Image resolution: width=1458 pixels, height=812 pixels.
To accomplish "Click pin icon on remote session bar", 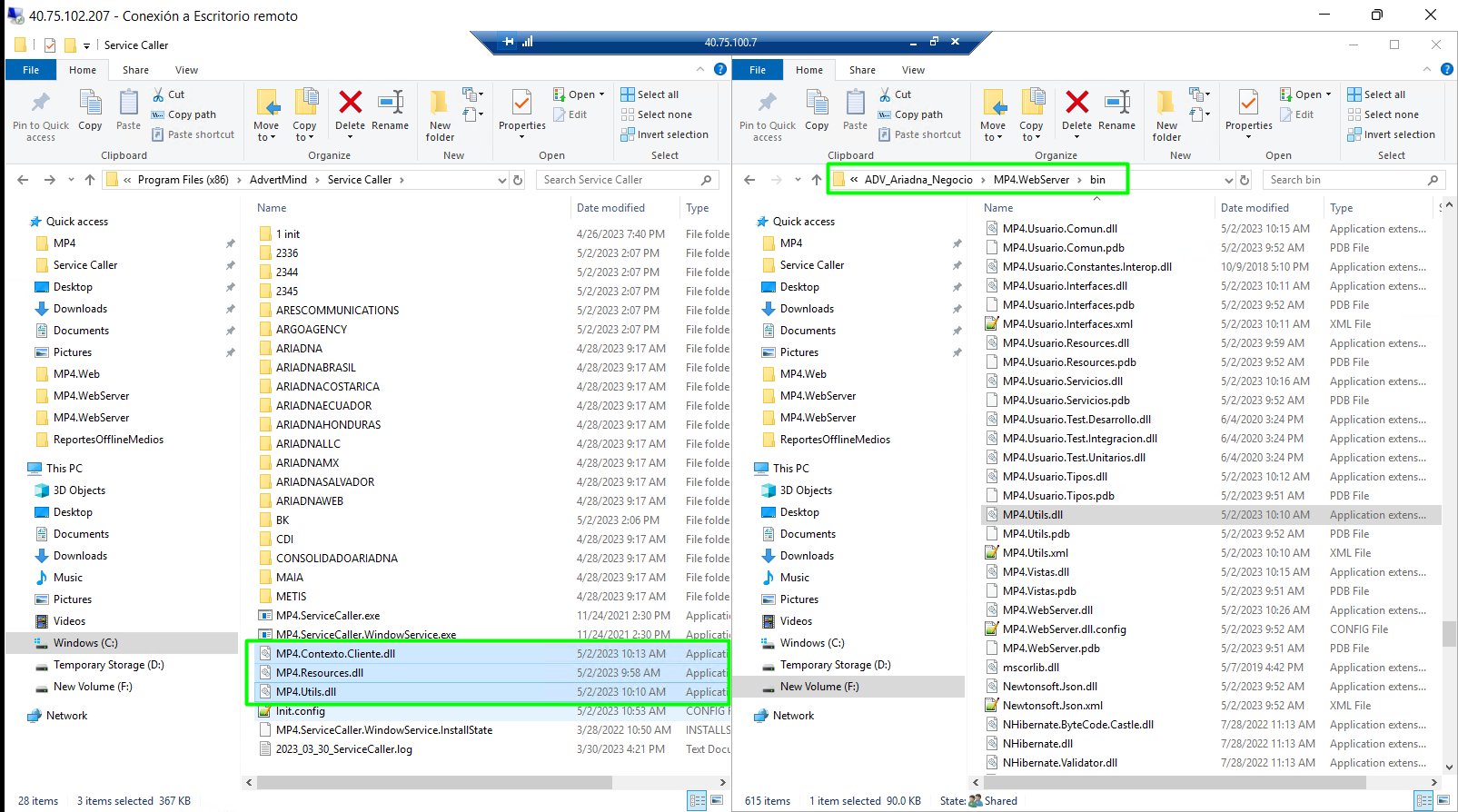I will pos(509,42).
